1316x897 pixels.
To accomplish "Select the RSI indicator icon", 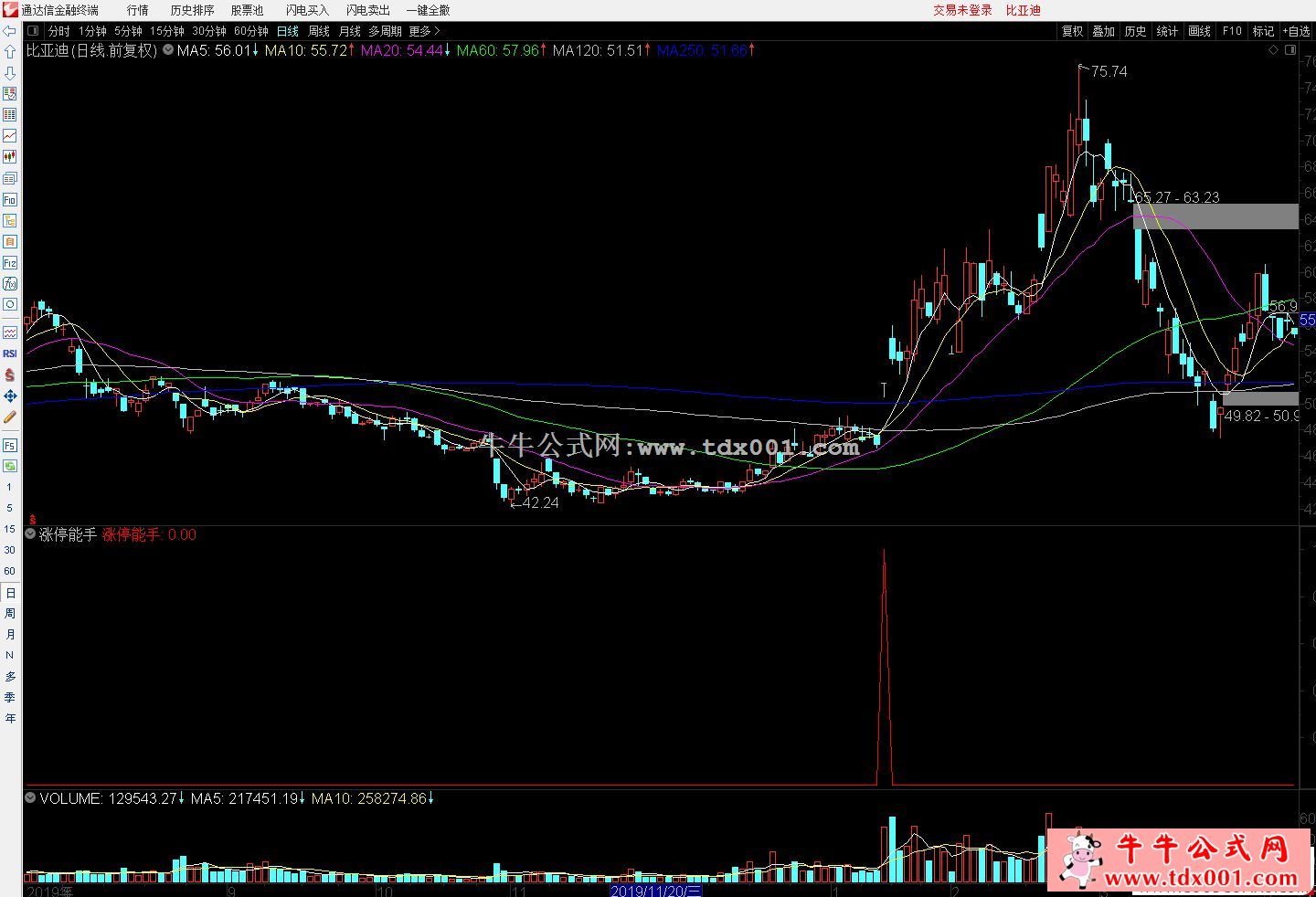I will point(10,354).
